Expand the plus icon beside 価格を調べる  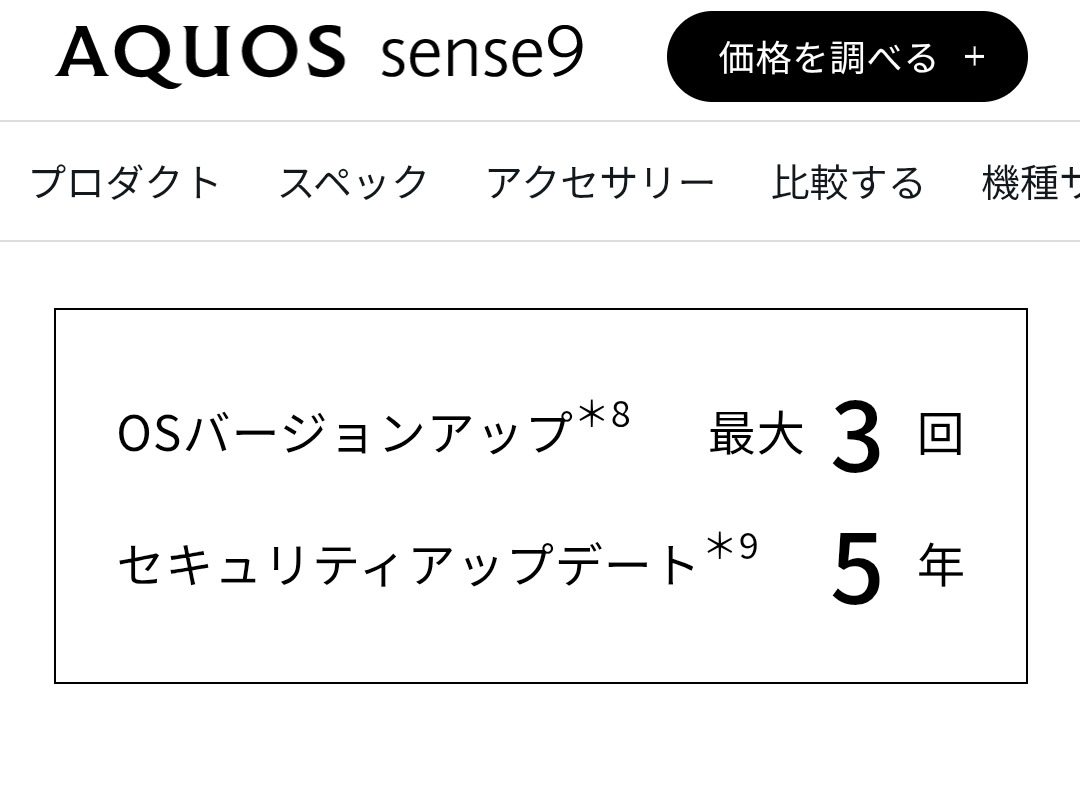974,57
